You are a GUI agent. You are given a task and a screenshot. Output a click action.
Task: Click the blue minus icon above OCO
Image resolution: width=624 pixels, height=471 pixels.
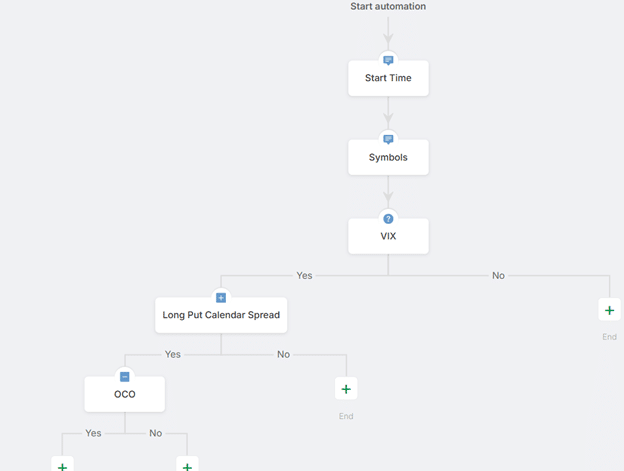click(124, 376)
